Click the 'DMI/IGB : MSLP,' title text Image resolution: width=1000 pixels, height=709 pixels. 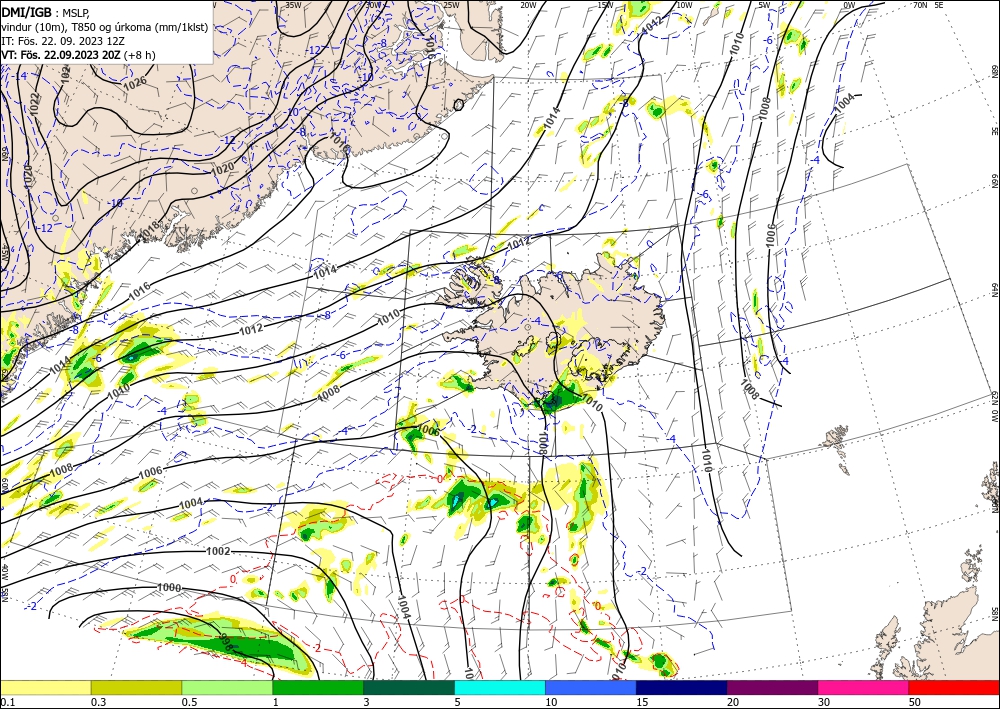[45, 11]
